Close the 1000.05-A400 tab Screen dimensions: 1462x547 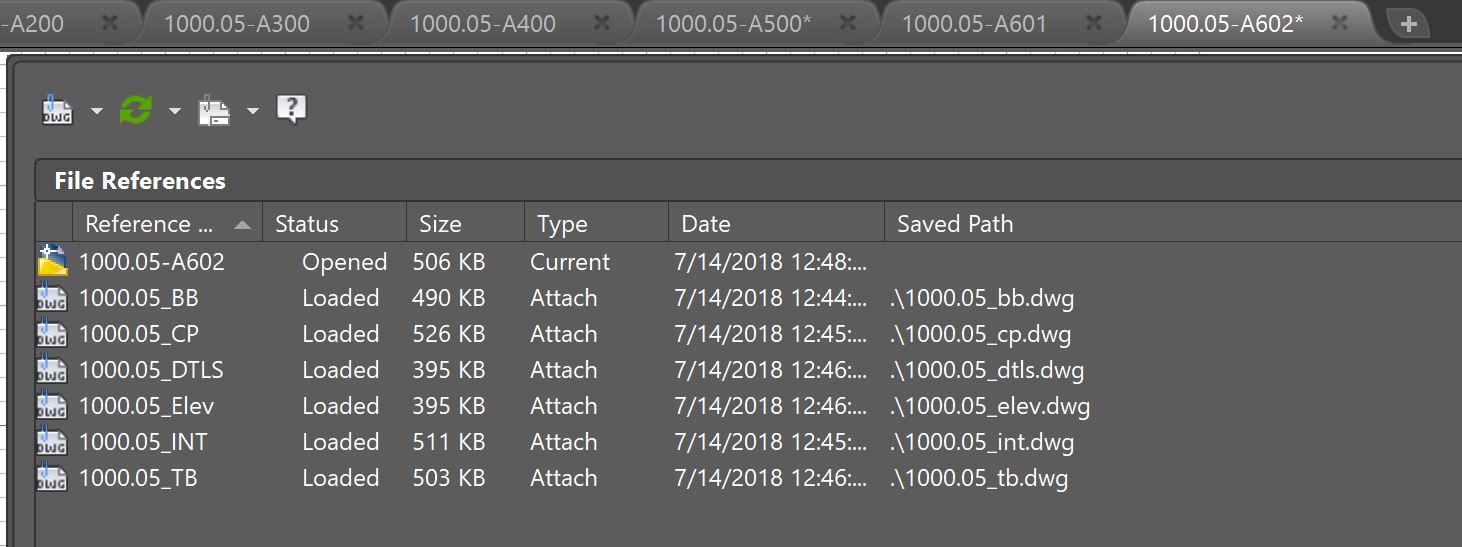pyautogui.click(x=602, y=23)
